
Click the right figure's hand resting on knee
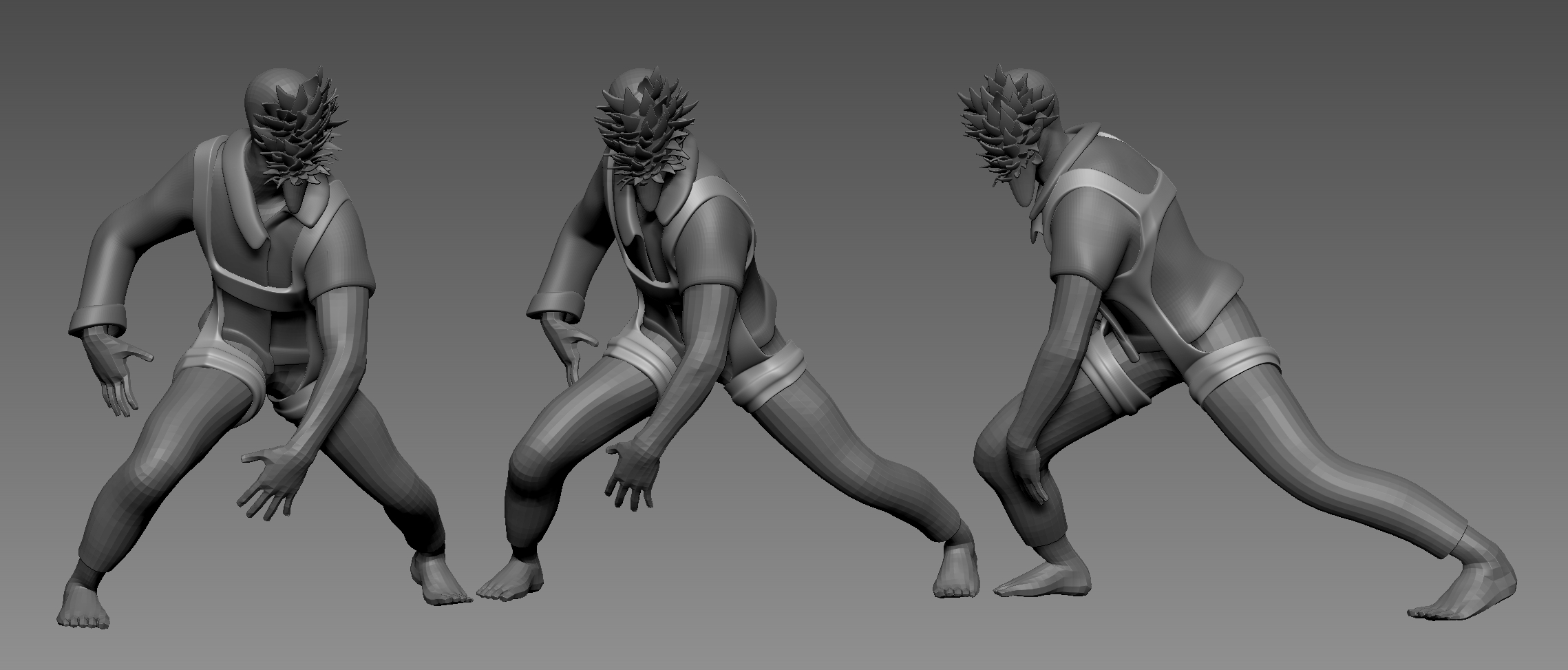coord(1029,475)
